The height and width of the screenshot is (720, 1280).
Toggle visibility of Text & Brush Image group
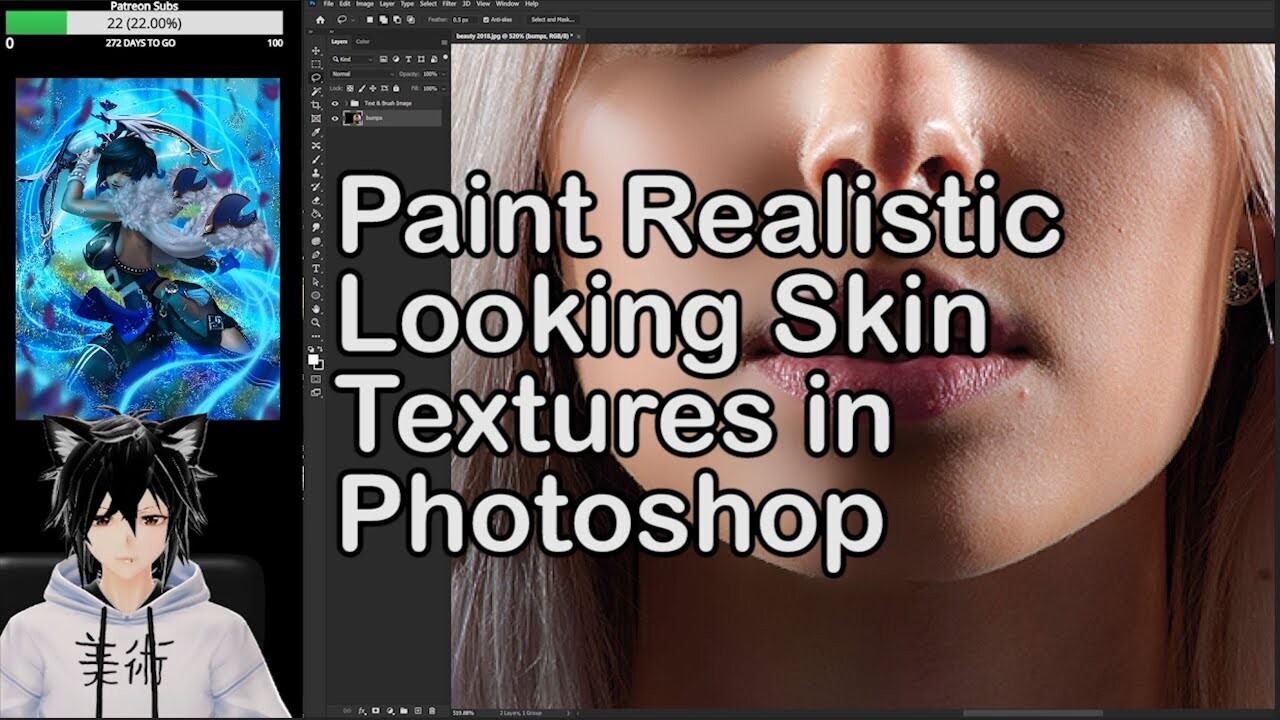(335, 103)
